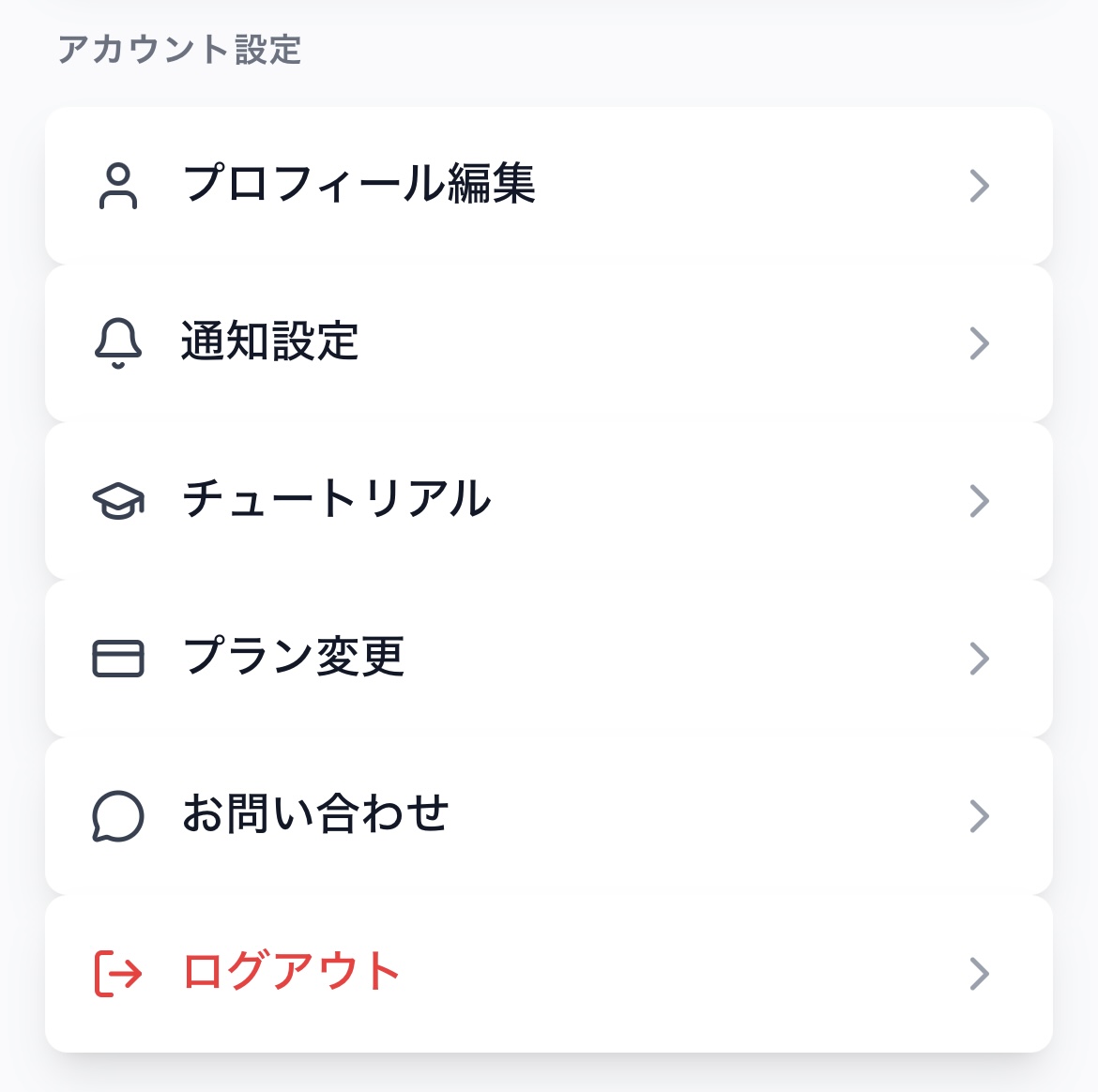Click the chevron on the 通知設定 row
The width and height of the screenshot is (1098, 1092).
point(979,343)
